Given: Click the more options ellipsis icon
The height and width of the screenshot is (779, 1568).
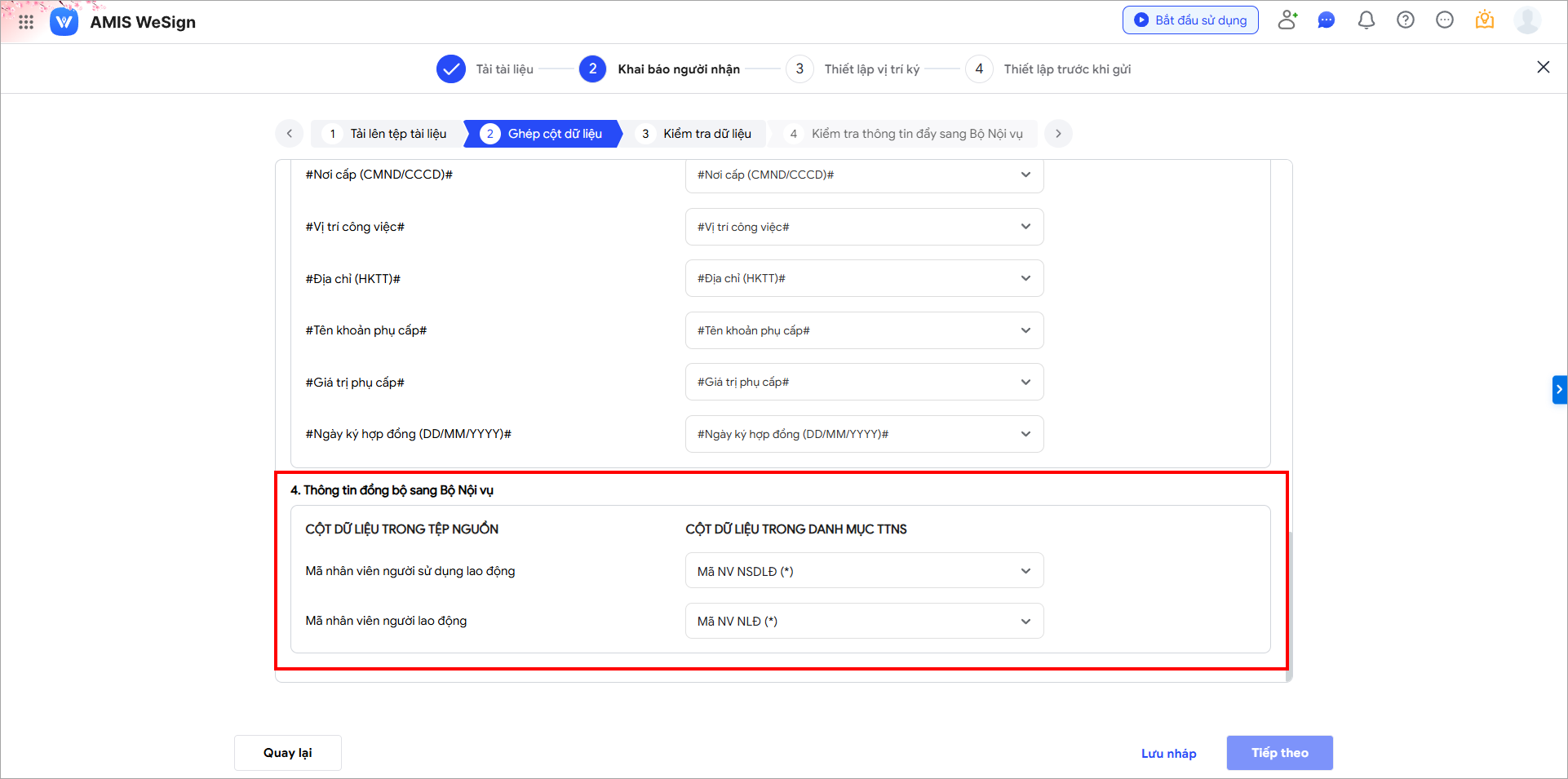Looking at the screenshot, I should click(x=1444, y=20).
